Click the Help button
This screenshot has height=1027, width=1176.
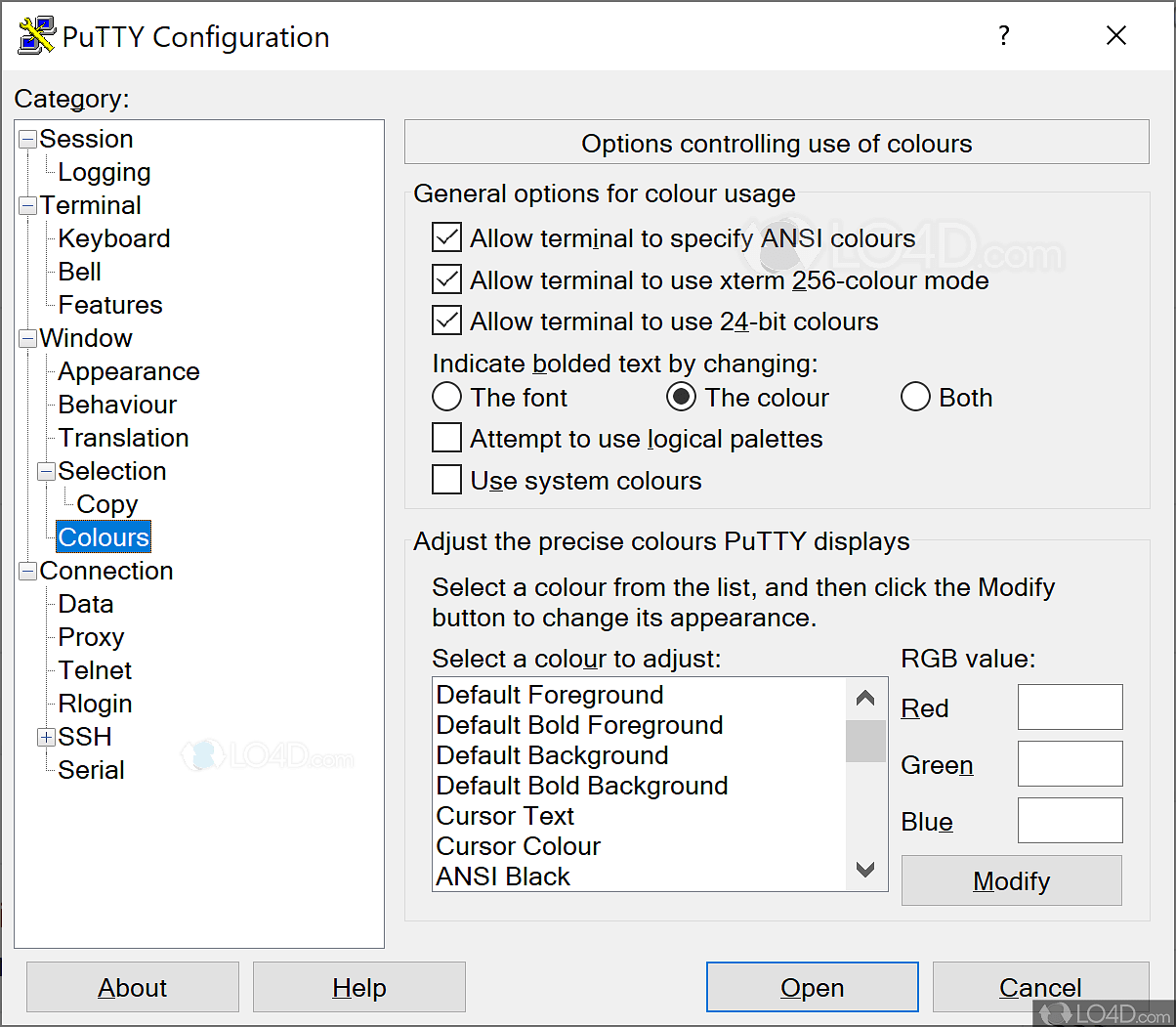tap(359, 987)
